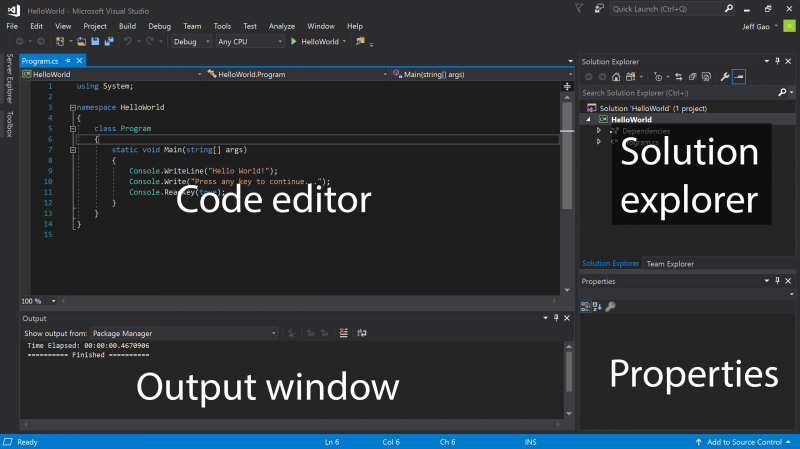Click the Find in Files toolbar icon
800x449 pixels.
[360, 41]
